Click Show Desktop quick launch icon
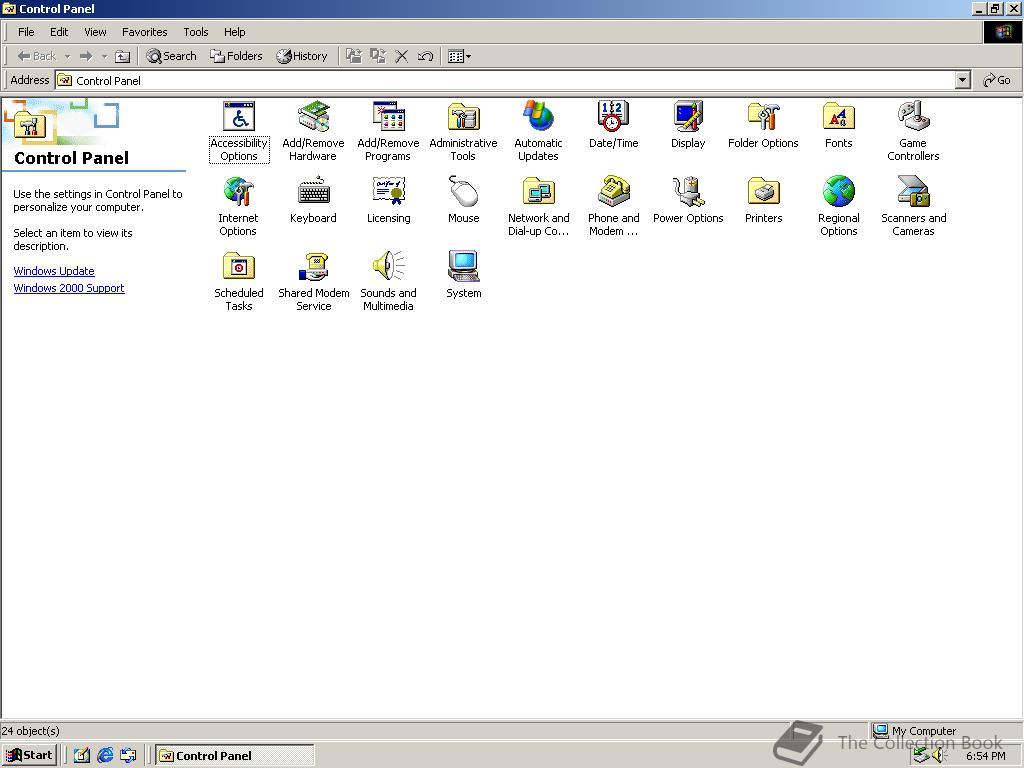This screenshot has height=768, width=1024. point(82,756)
